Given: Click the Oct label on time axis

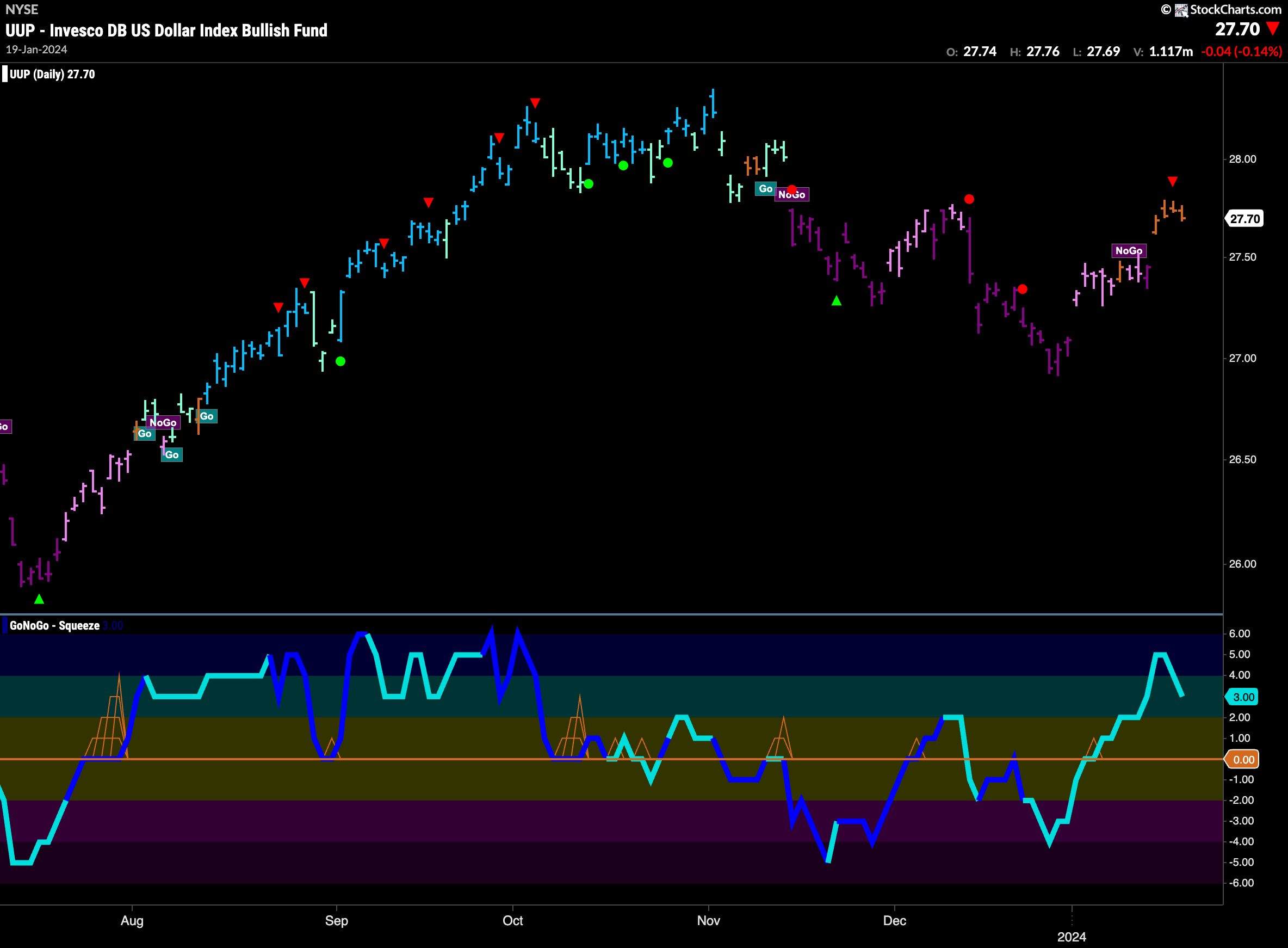Looking at the screenshot, I should pos(513,920).
